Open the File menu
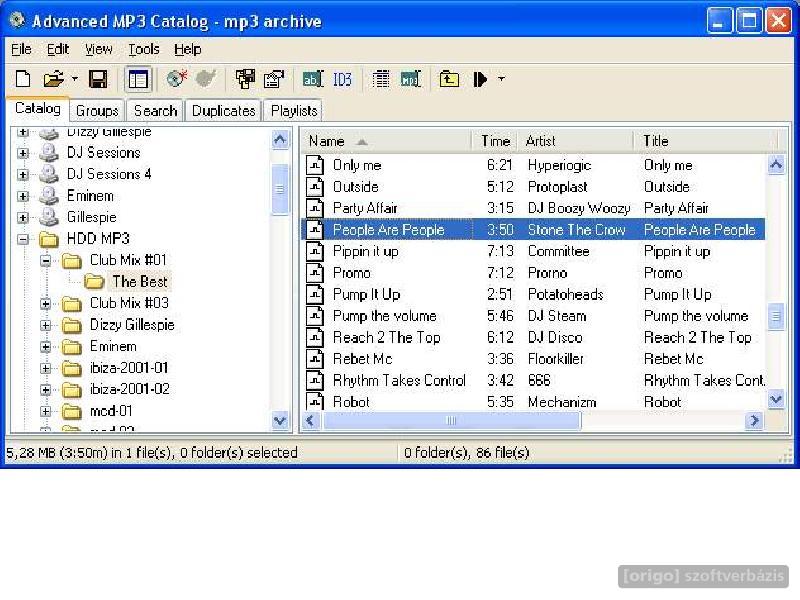Viewport: 800px width, 600px height. point(21,49)
